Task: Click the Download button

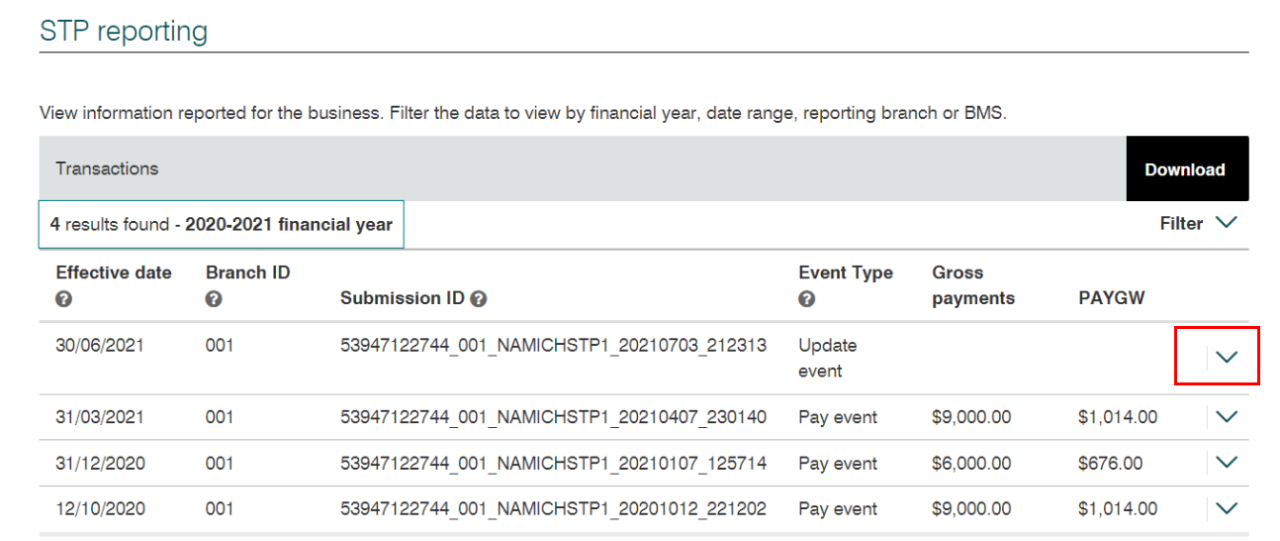Action: point(1187,169)
